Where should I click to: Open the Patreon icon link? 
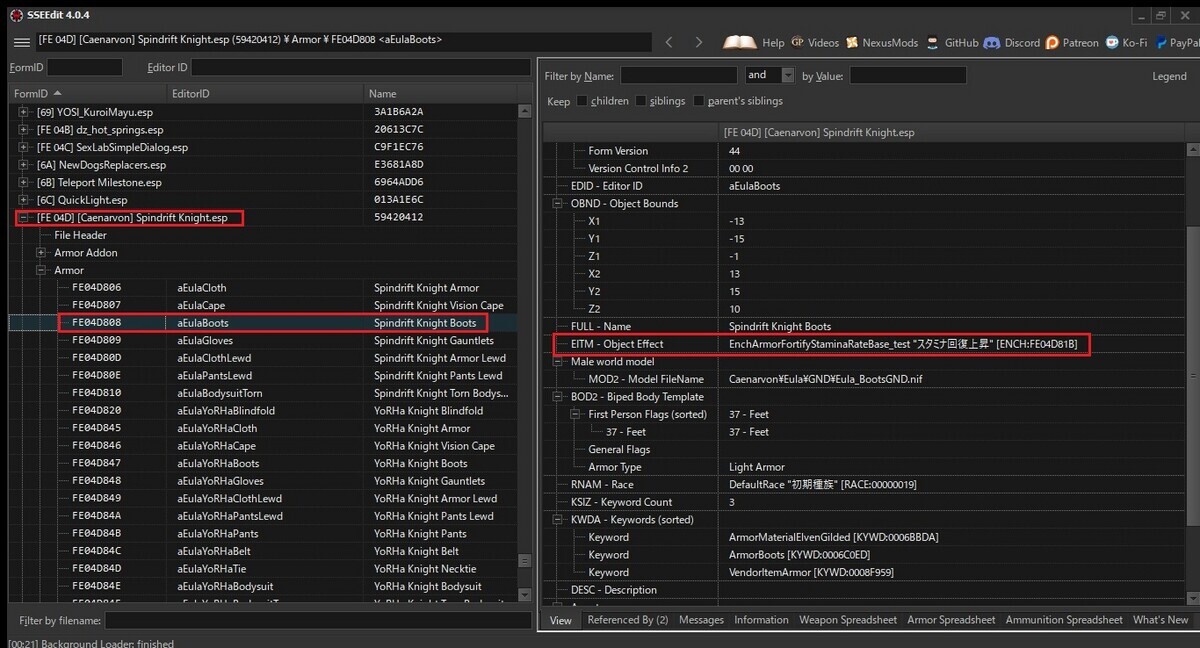[1052, 43]
